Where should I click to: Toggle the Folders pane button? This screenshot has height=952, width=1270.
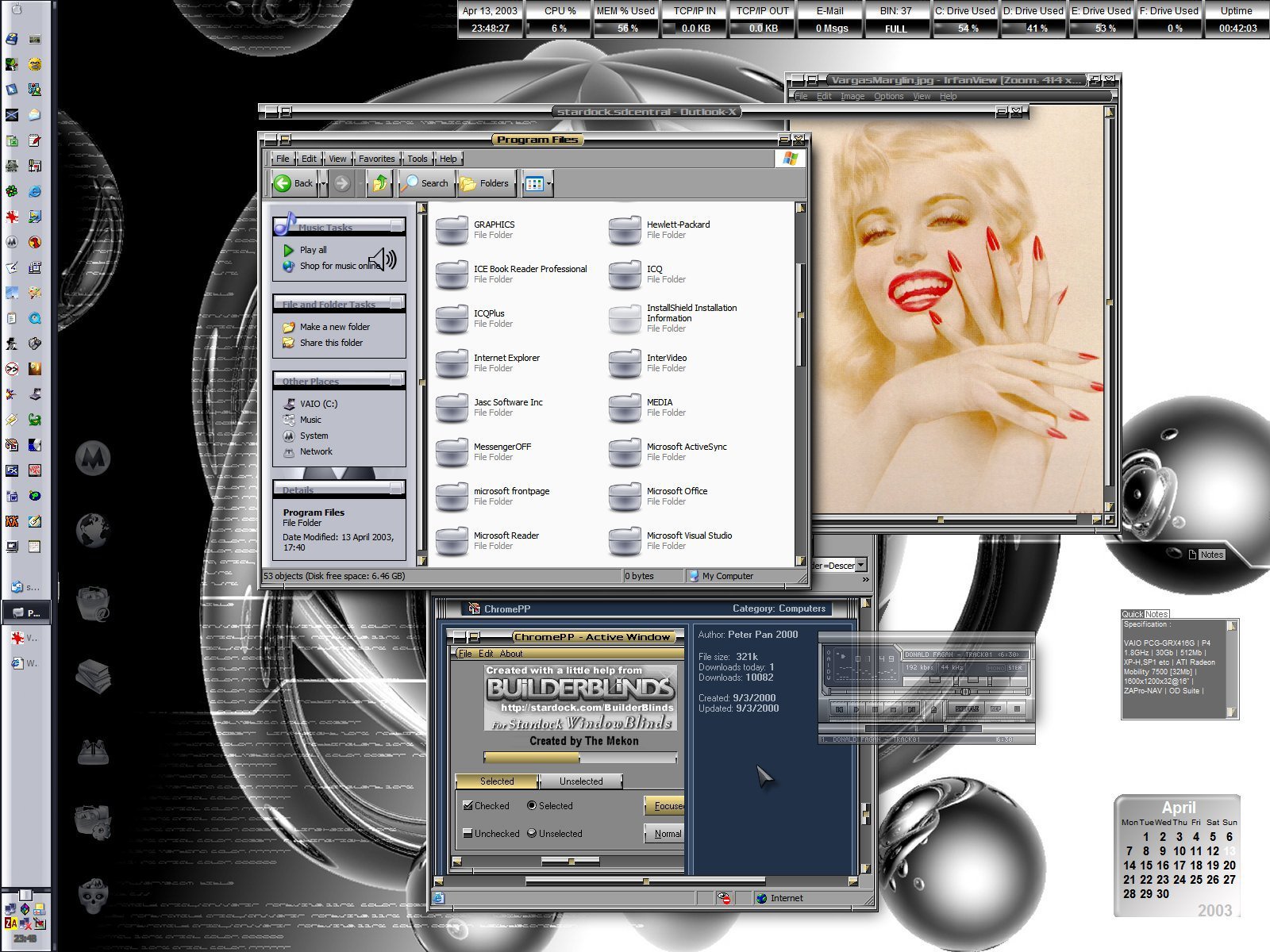[x=486, y=183]
